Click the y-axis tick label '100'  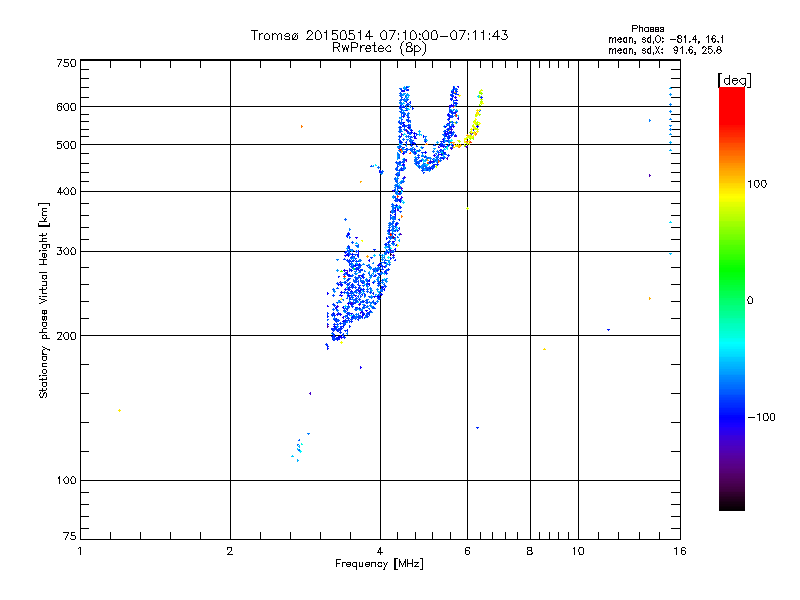66,480
